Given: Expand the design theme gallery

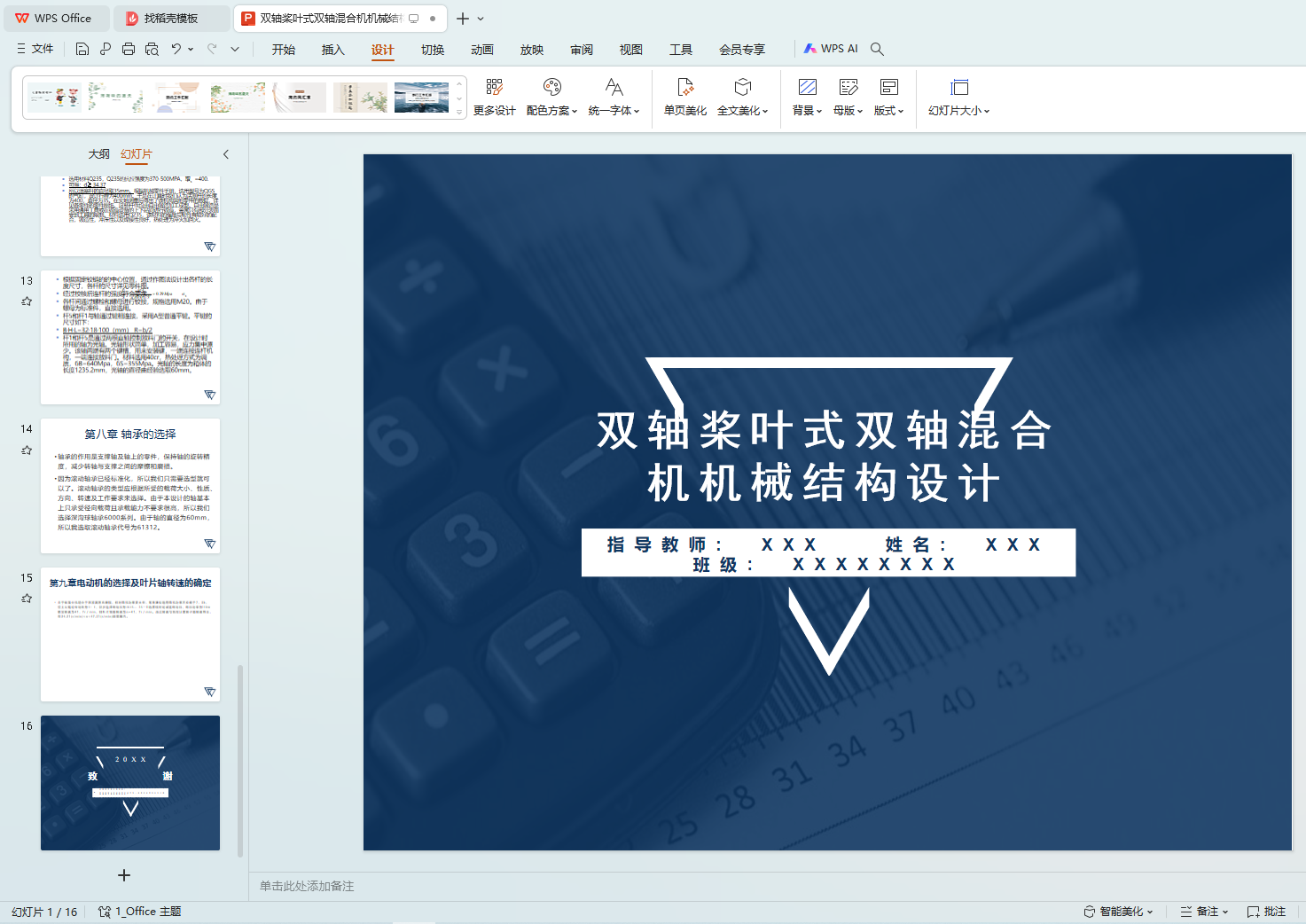Looking at the screenshot, I should click(459, 112).
